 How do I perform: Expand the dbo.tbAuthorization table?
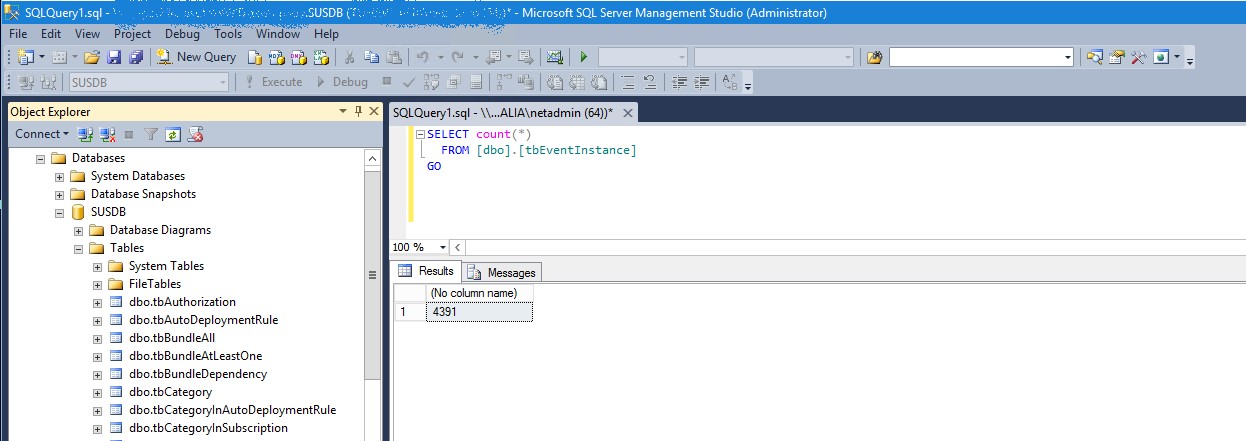point(98,302)
